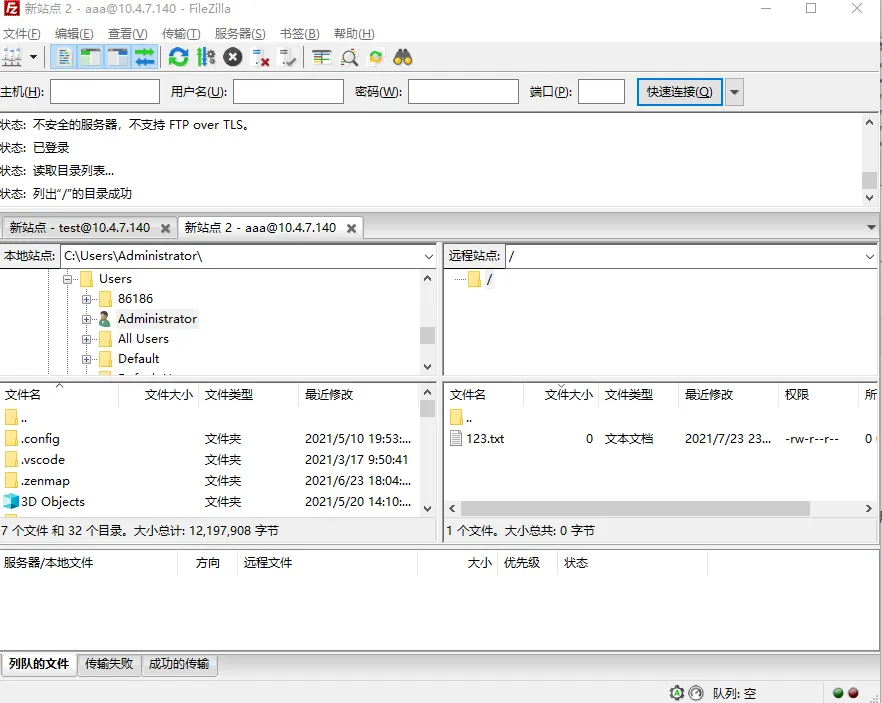Open remote site path dropdown
The image size is (882, 703).
[870, 256]
